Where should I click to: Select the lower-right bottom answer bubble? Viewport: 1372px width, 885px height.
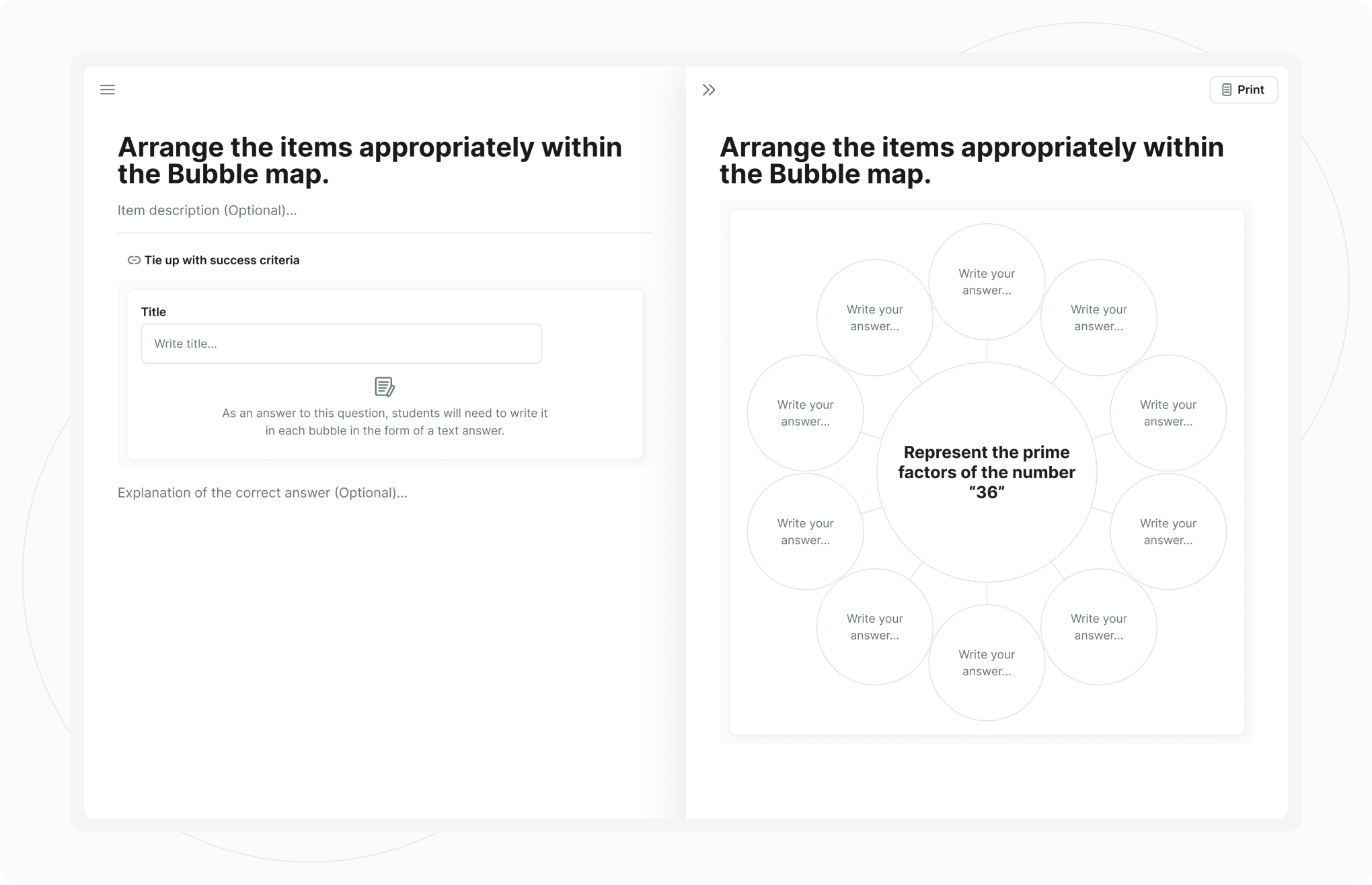(x=1099, y=627)
